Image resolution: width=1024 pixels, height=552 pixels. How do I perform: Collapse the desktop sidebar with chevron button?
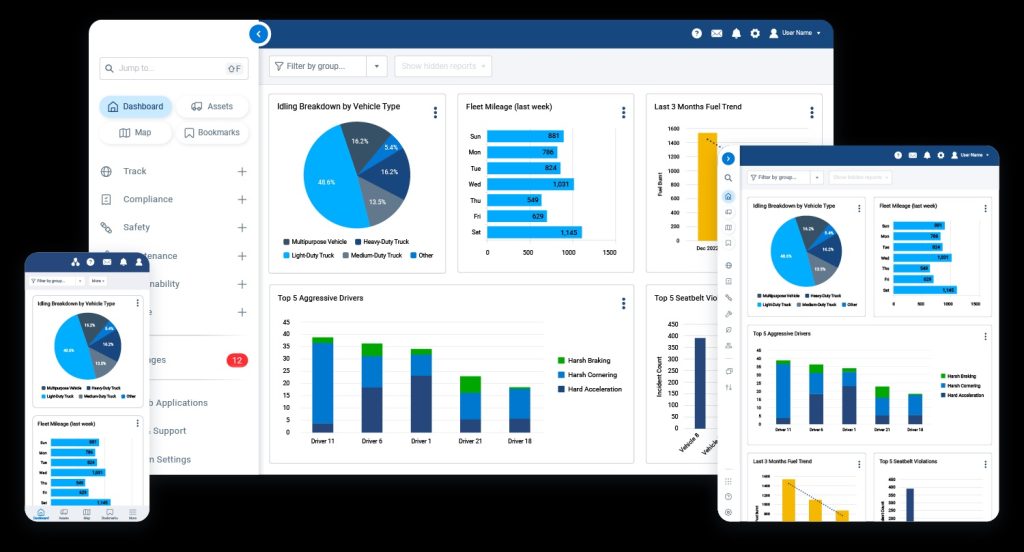point(259,34)
